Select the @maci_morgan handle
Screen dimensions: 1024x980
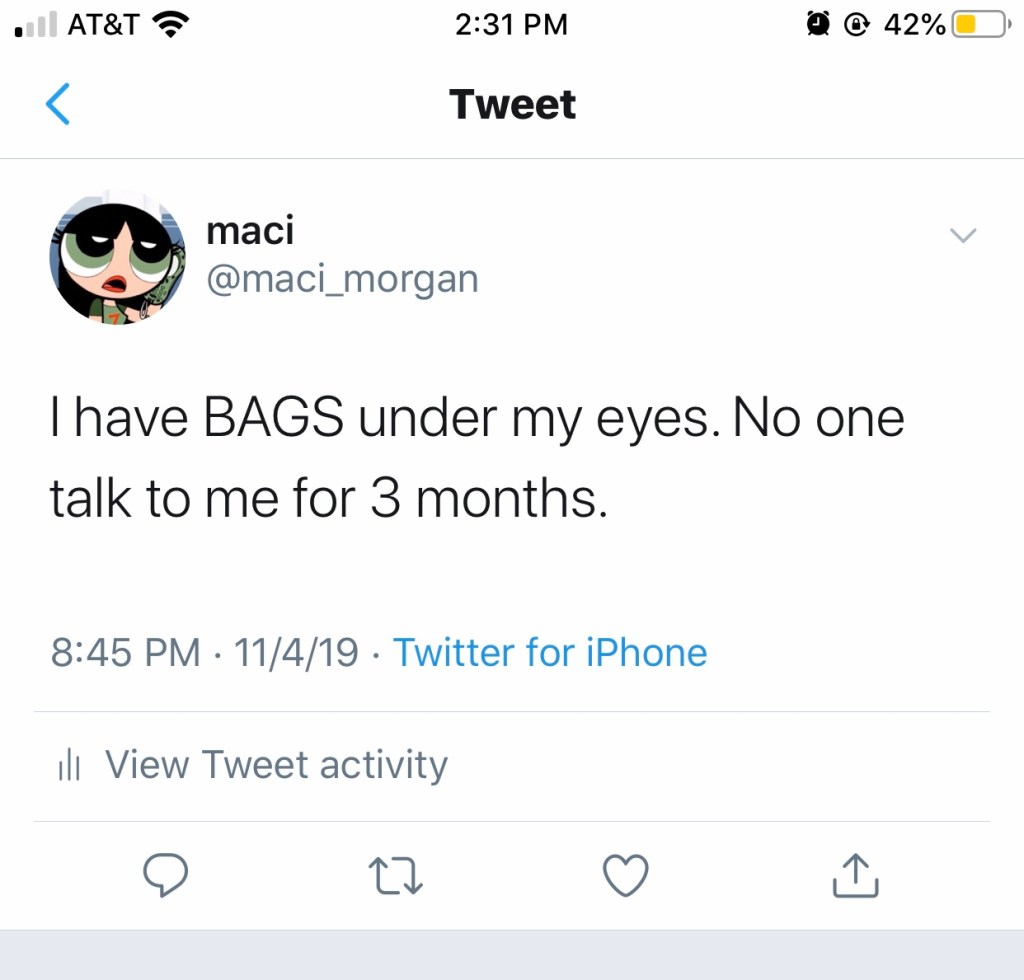[342, 279]
